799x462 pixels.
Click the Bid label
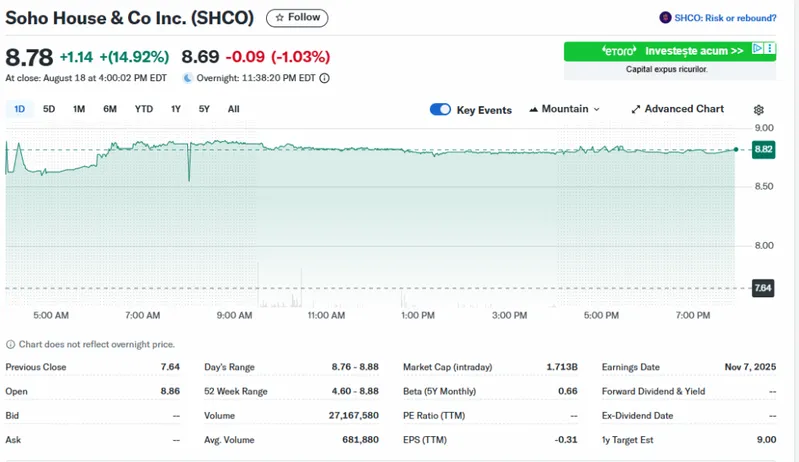click(x=12, y=416)
